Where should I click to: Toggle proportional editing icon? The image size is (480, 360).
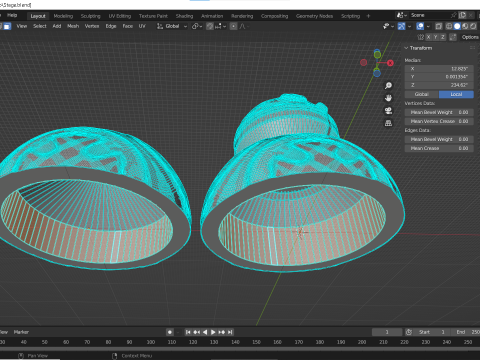point(234,26)
